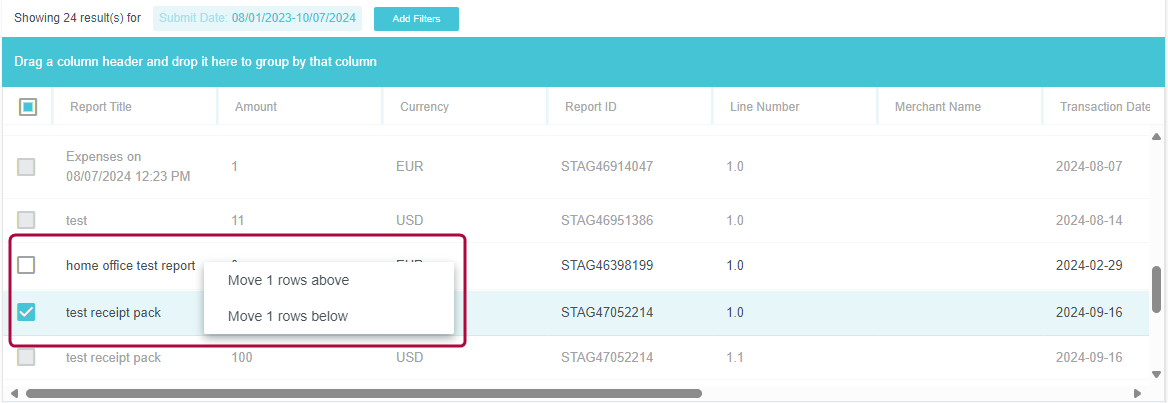This screenshot has height=403, width=1168.
Task: Choose 'Move 1 rows below' from context menu
Action: pyautogui.click(x=288, y=316)
